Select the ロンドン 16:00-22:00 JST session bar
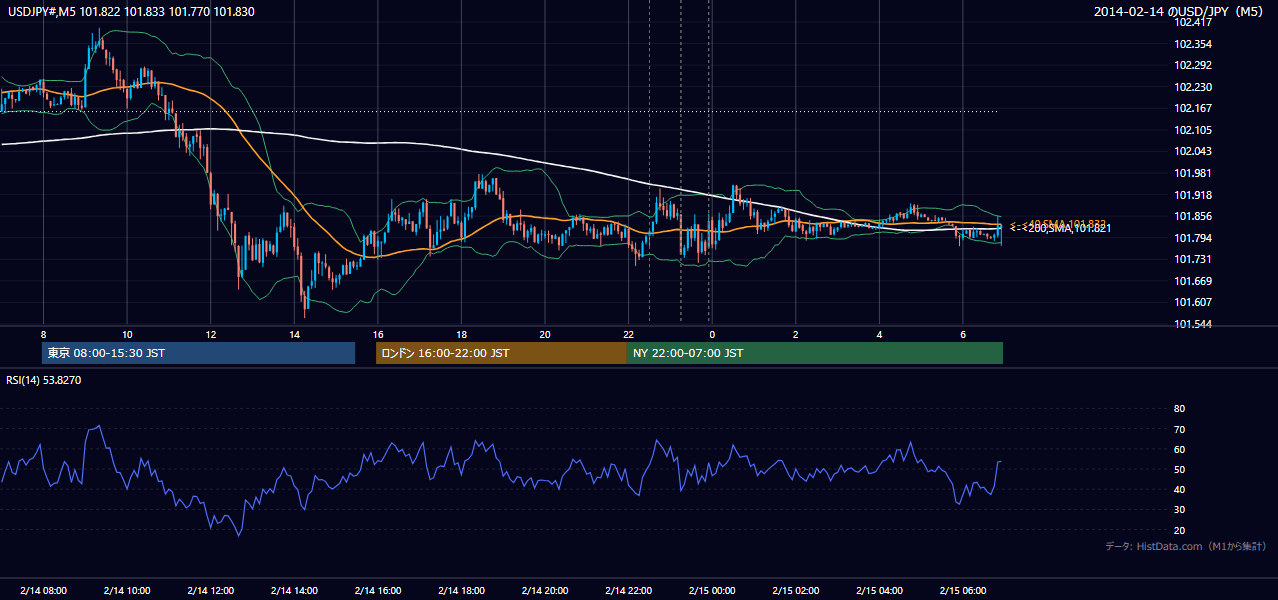 [x=501, y=353]
